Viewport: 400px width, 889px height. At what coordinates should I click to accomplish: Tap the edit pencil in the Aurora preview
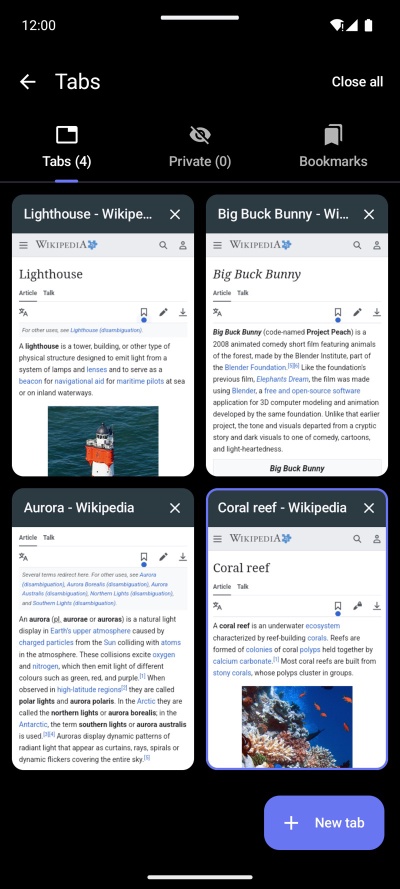tap(163, 557)
